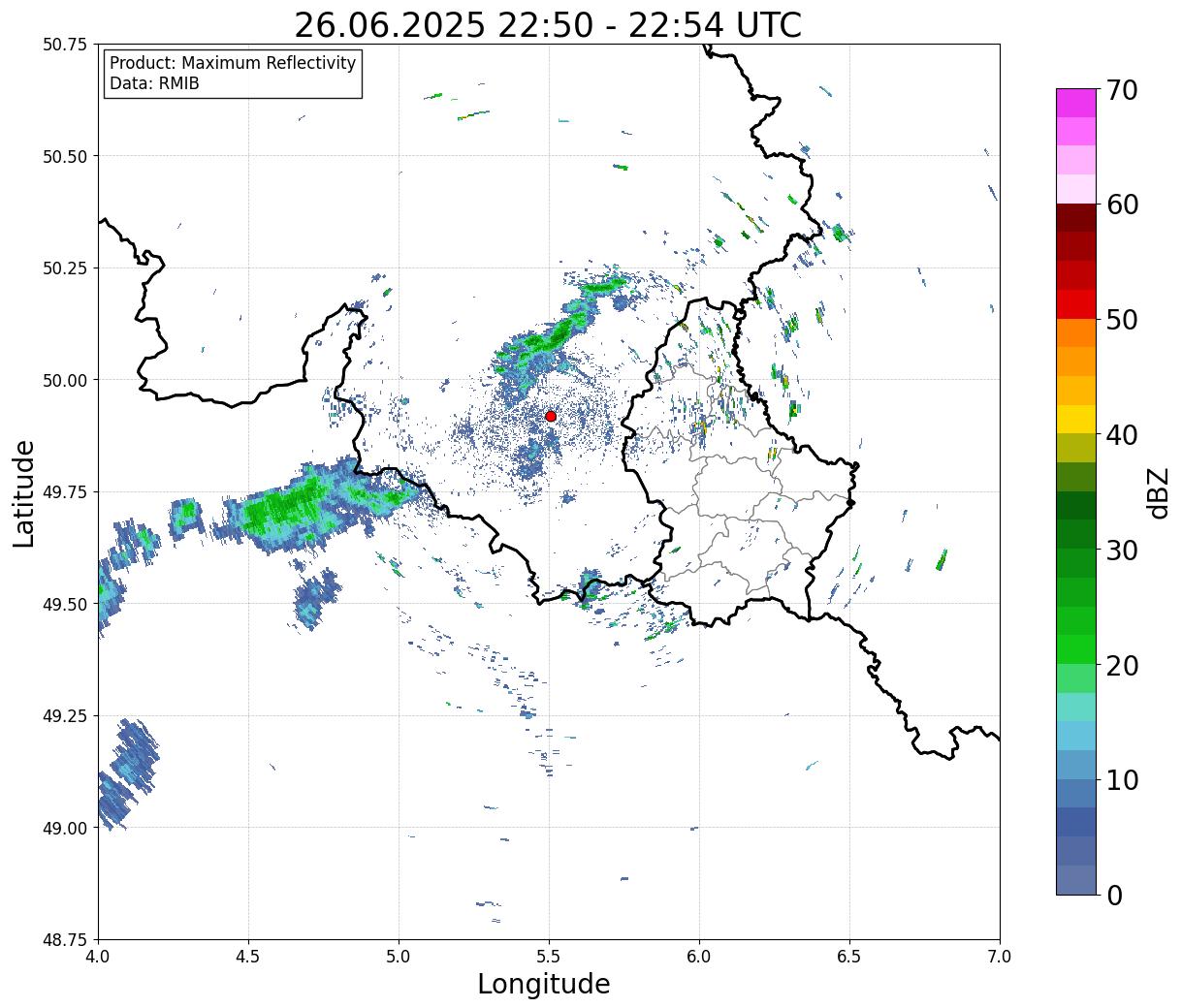1182x1008 pixels.
Task: Click the latitude tick label '50.75'
Action: [x=64, y=45]
